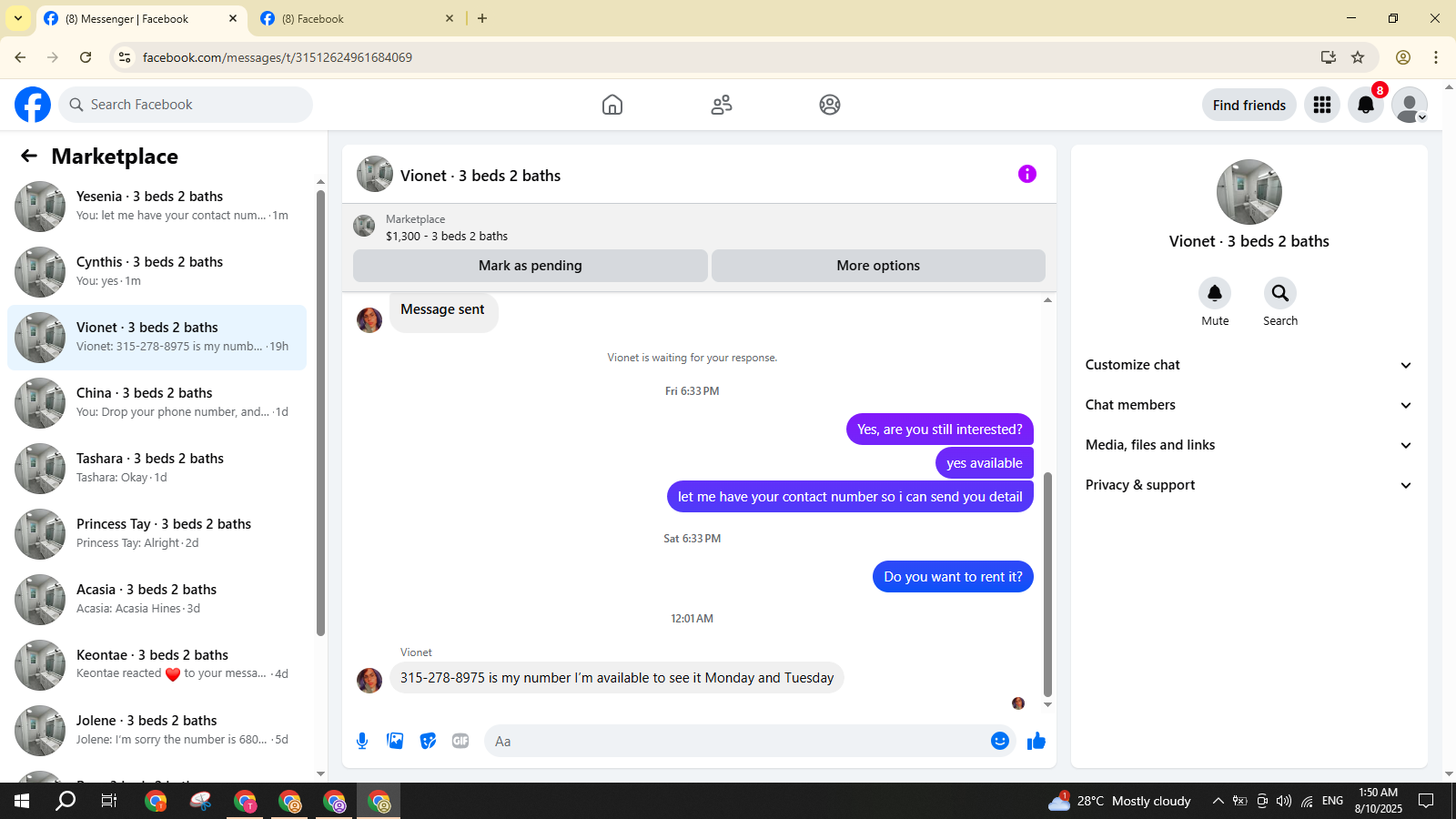Open the Facebook menu grid icon
Screen dimensions: 1456x819
tap(1322, 105)
